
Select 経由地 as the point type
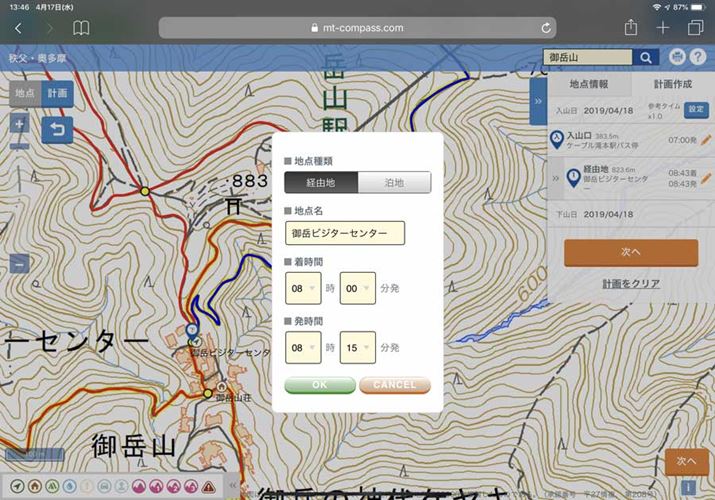point(320,182)
